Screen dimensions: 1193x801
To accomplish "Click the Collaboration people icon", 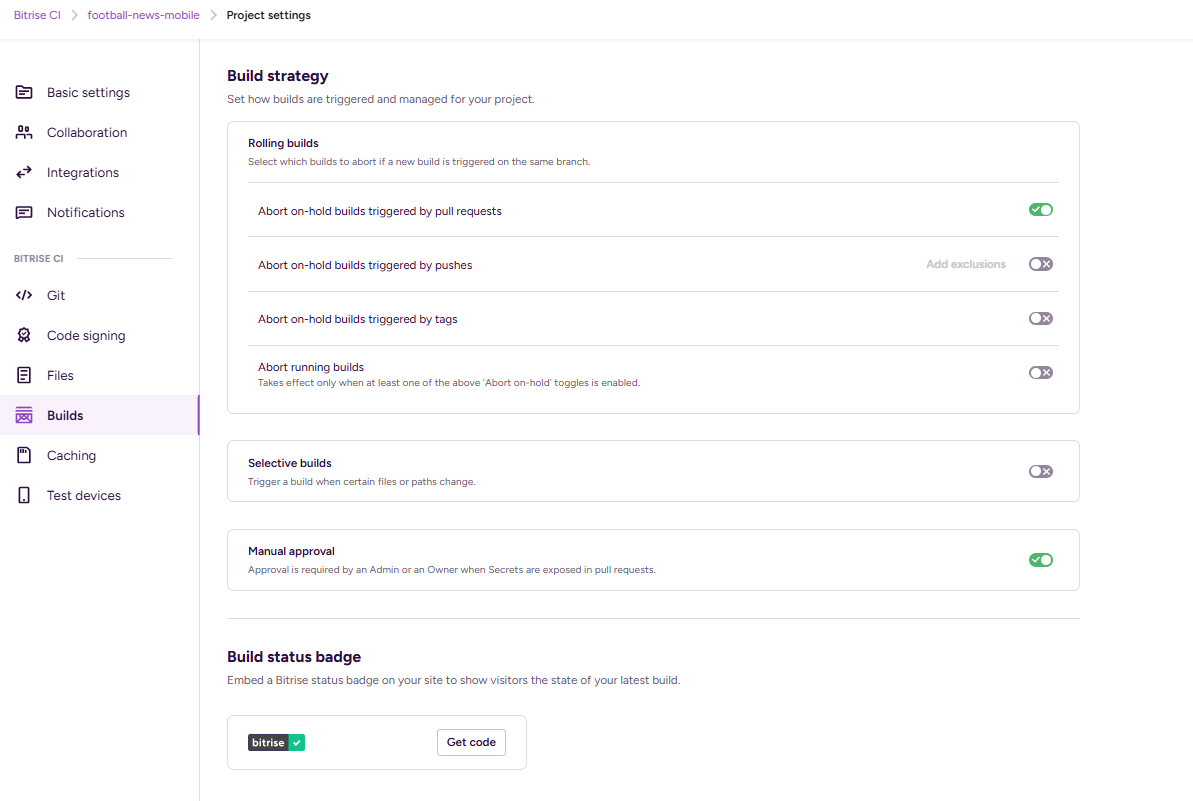I will tap(25, 133).
